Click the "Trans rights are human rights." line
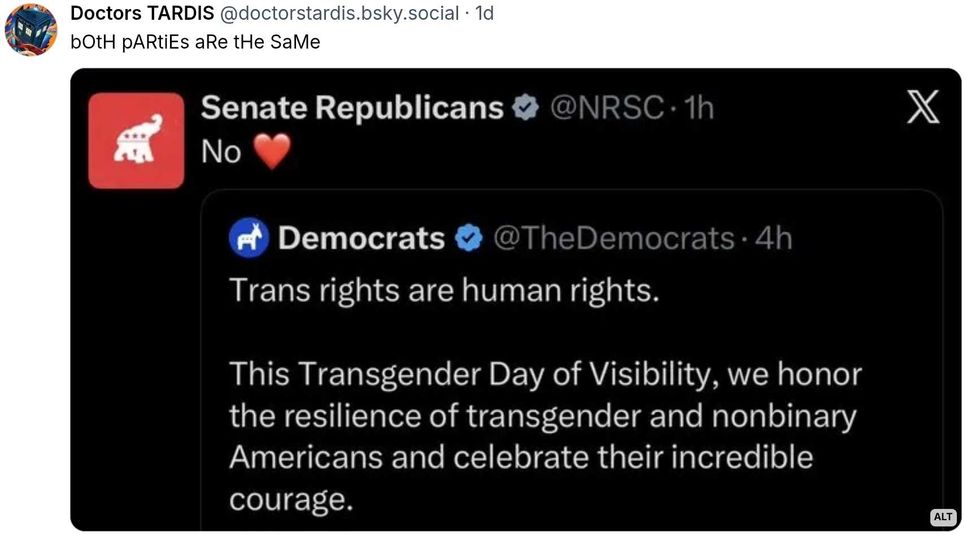Viewport: 980px width, 540px height. [x=445, y=290]
